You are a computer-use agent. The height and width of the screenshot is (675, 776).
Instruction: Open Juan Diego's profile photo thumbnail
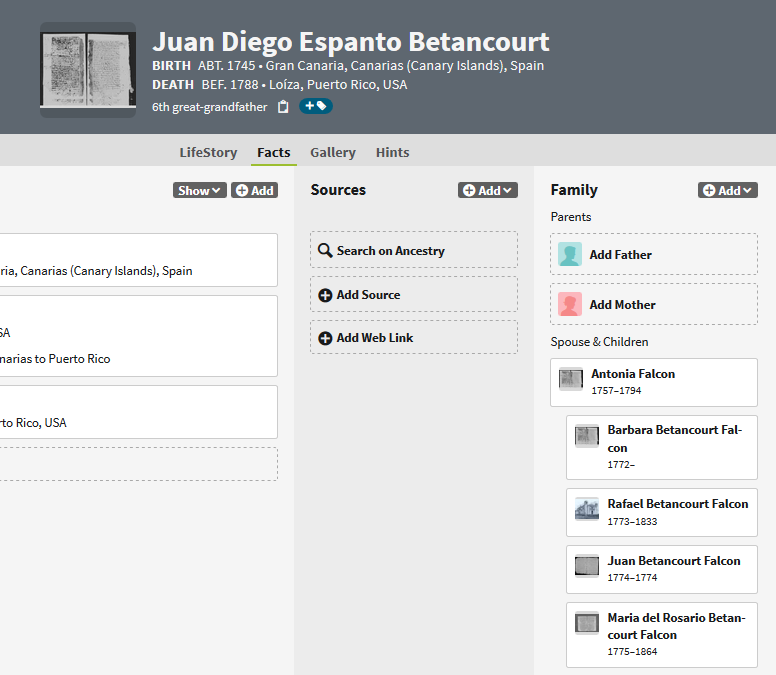pyautogui.click(x=88, y=71)
